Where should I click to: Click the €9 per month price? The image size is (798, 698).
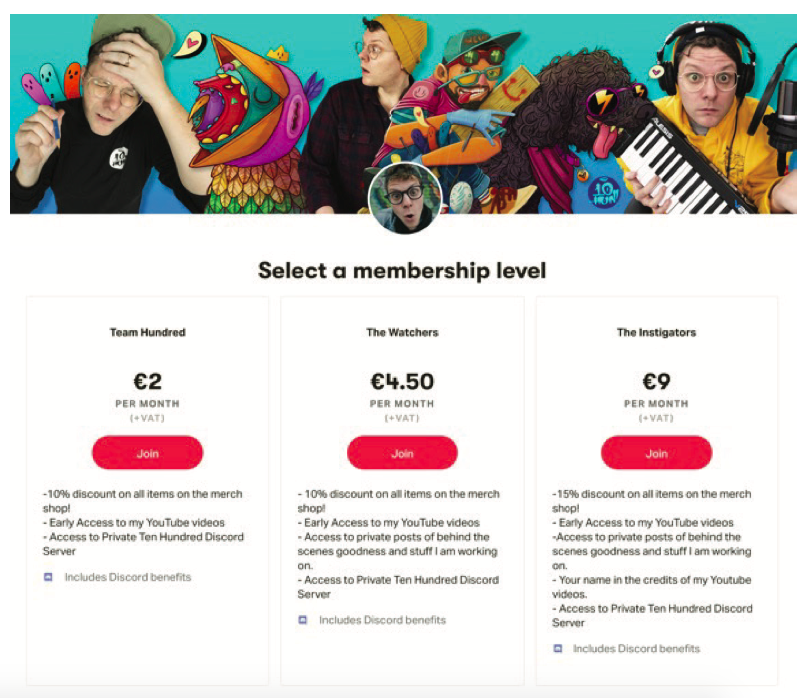(x=656, y=381)
